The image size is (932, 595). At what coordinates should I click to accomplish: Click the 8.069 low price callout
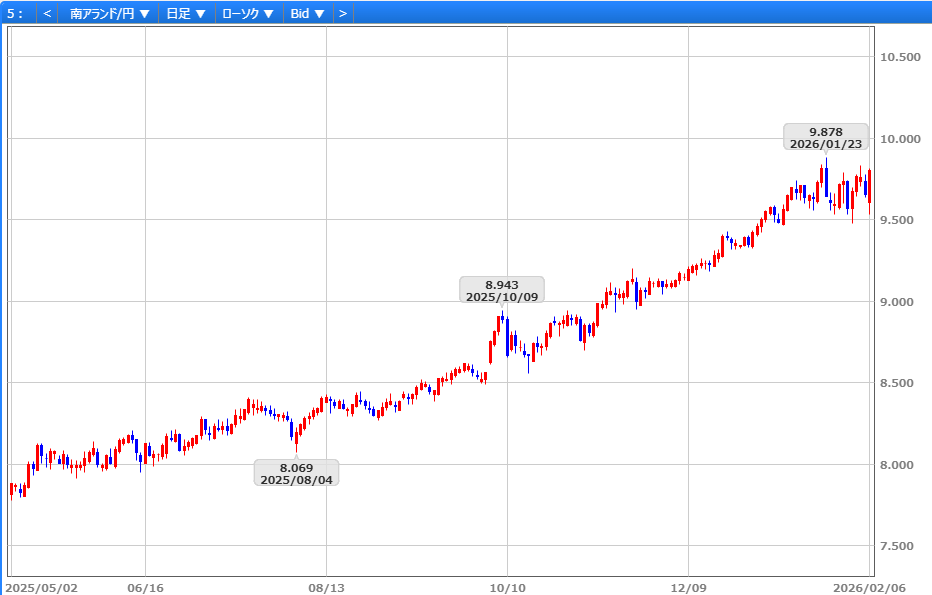tap(296, 473)
